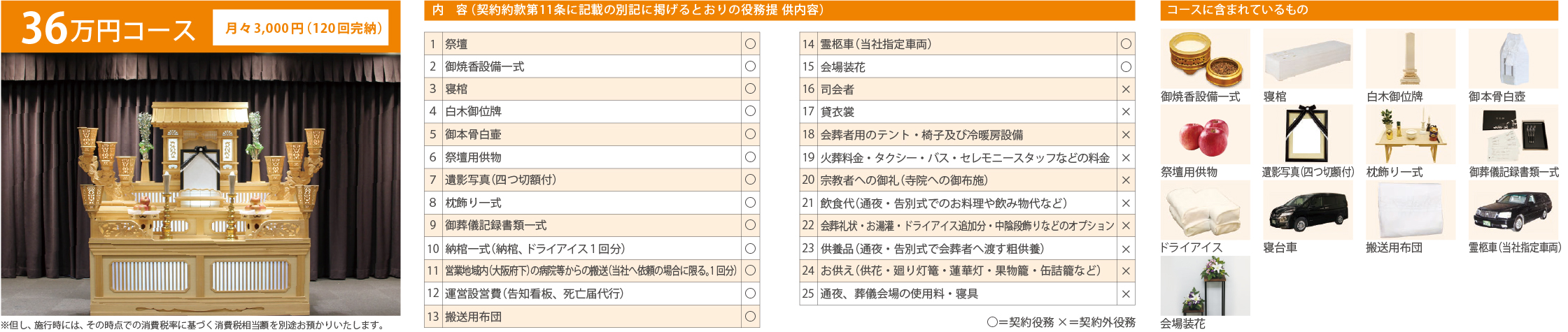
Task: Click the black 寝台車 van image
Action: [1308, 210]
